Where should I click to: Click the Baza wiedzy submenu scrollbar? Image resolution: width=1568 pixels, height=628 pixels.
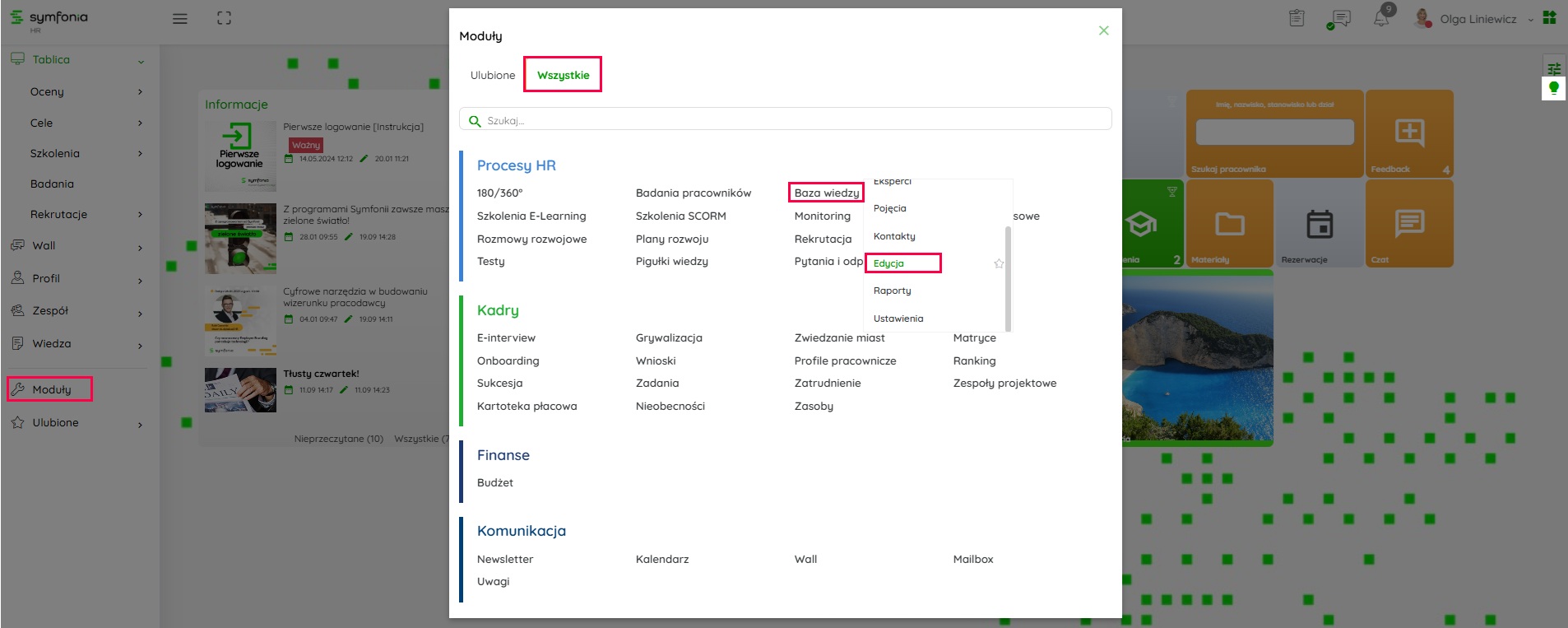pos(1008,278)
